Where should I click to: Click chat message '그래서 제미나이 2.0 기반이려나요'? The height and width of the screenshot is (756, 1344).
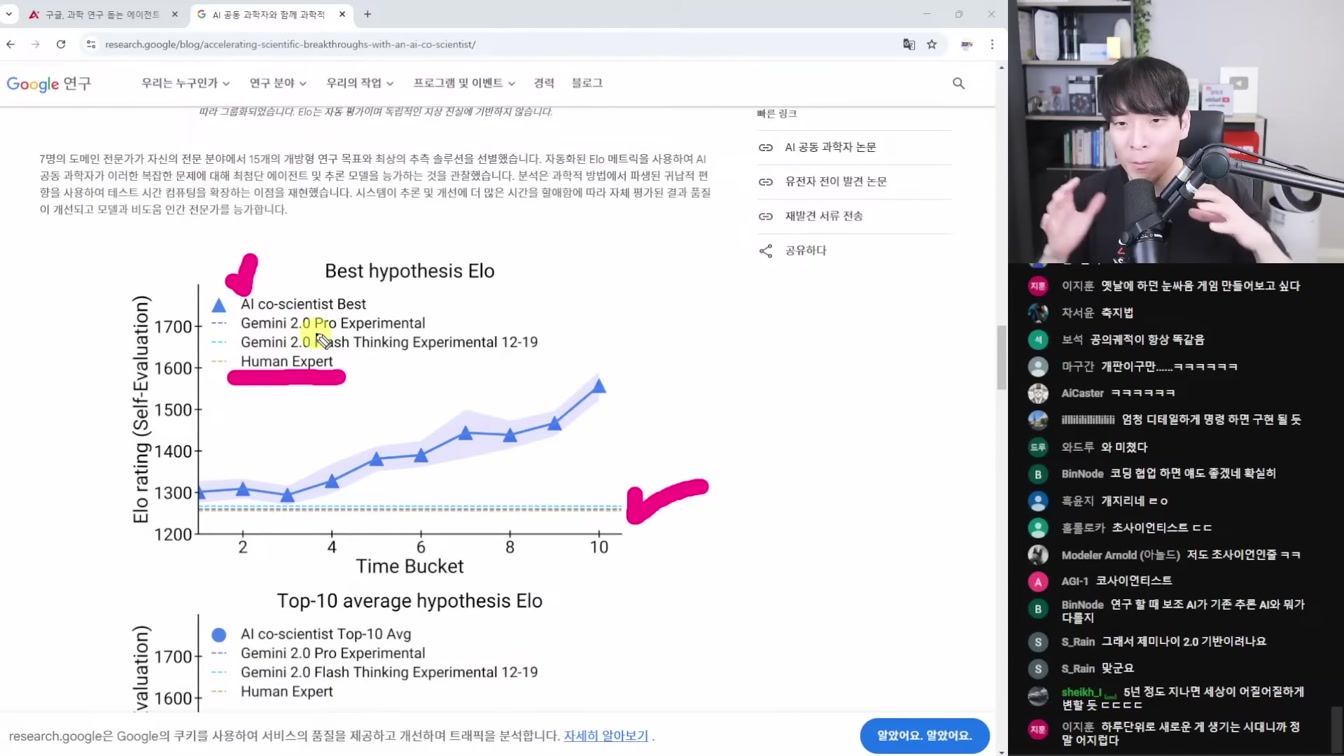click(x=1184, y=642)
